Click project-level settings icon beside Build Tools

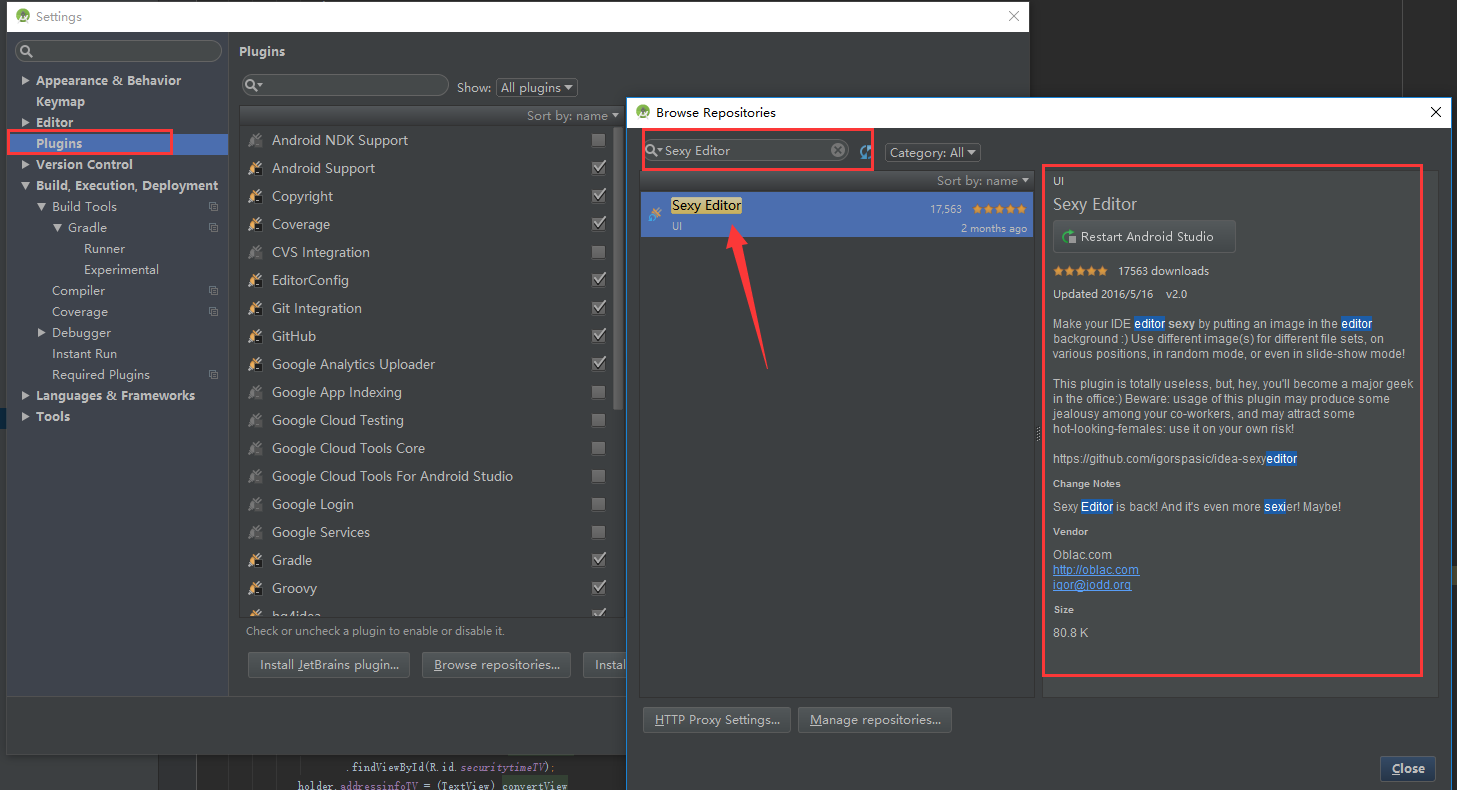(x=213, y=207)
